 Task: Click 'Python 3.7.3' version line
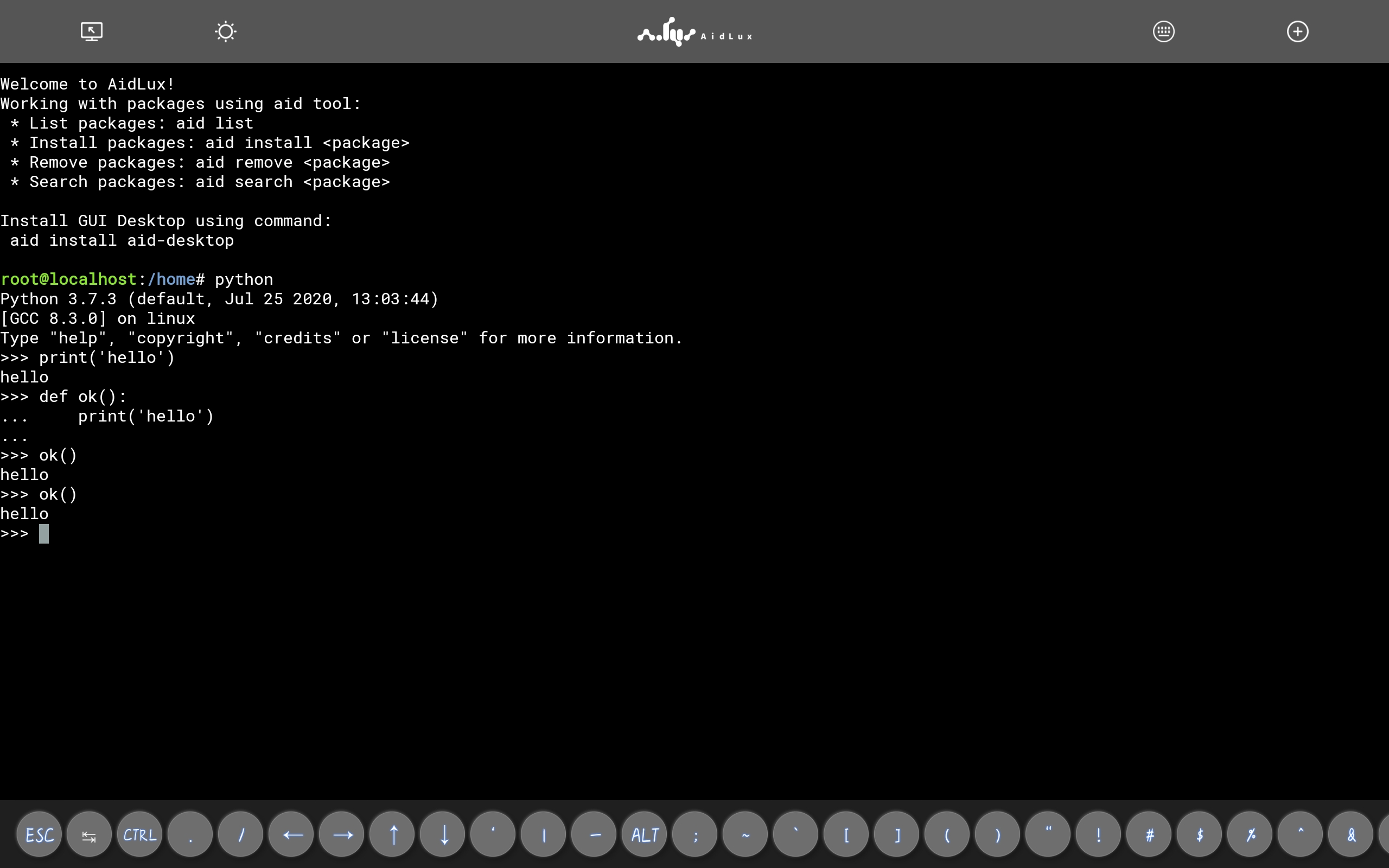(219, 299)
